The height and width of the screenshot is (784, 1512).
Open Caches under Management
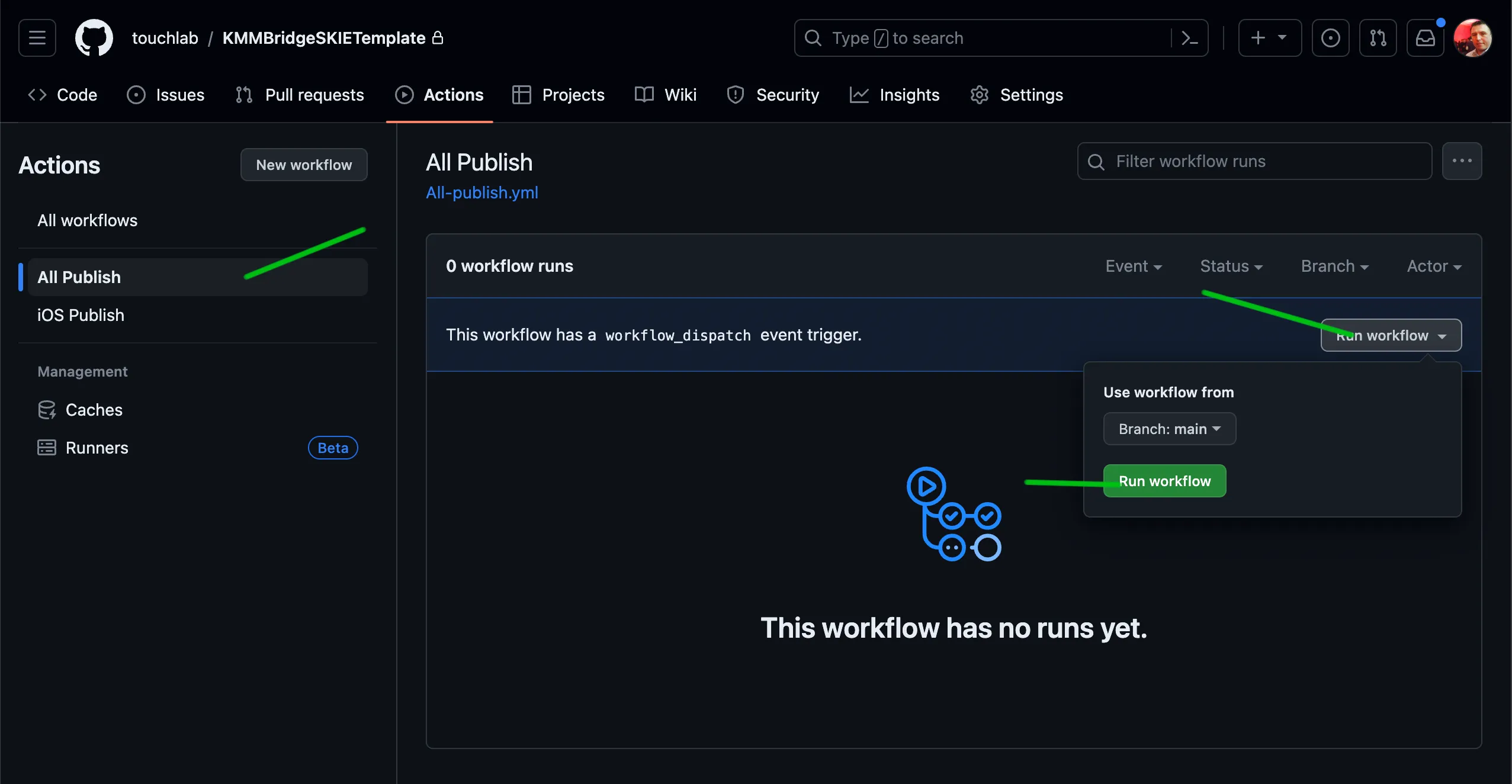(198, 410)
